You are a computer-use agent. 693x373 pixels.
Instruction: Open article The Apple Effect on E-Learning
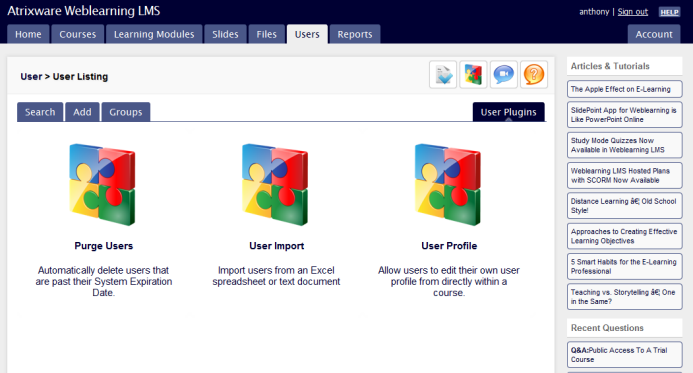click(x=624, y=89)
